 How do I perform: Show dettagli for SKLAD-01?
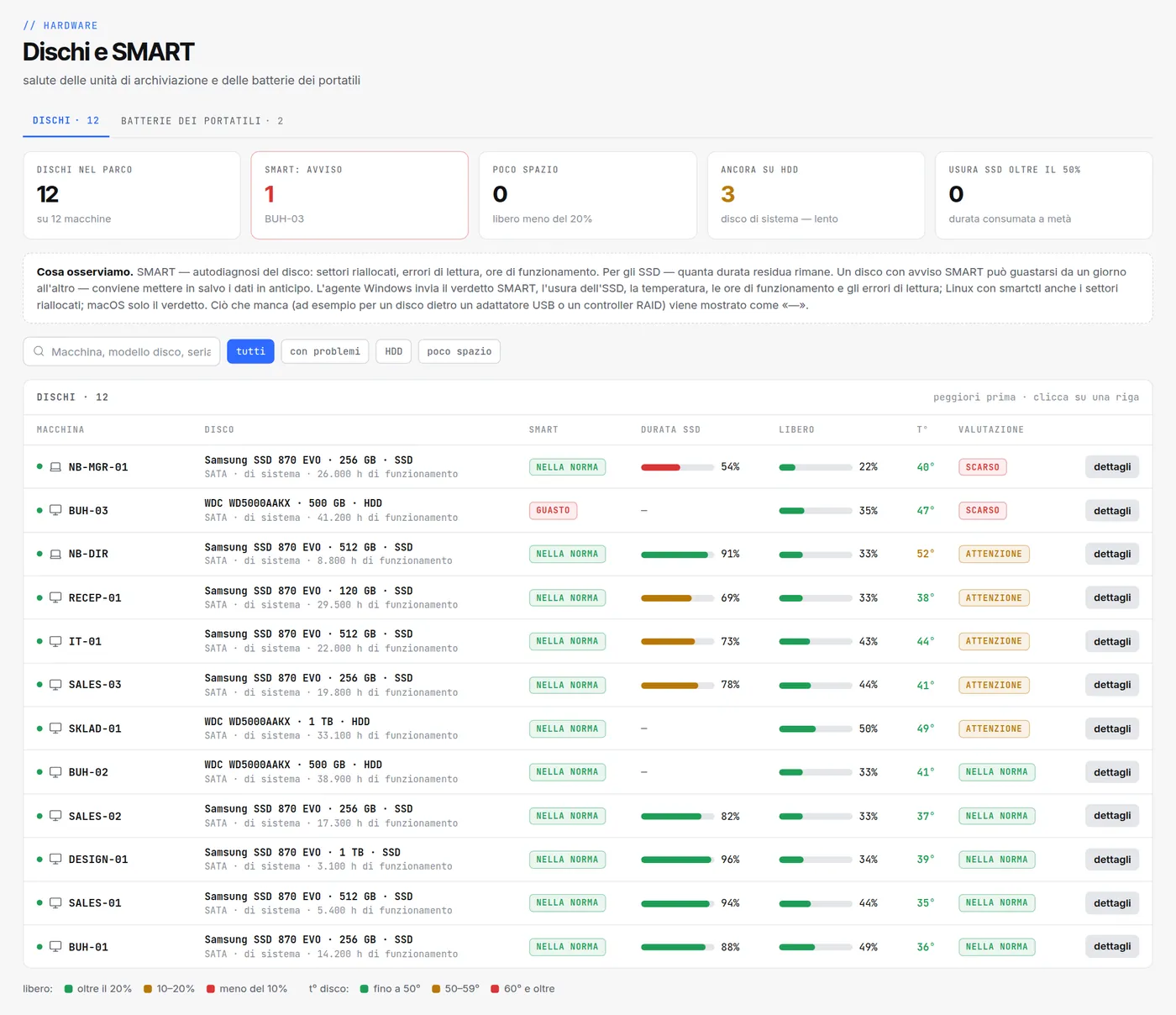point(1112,728)
